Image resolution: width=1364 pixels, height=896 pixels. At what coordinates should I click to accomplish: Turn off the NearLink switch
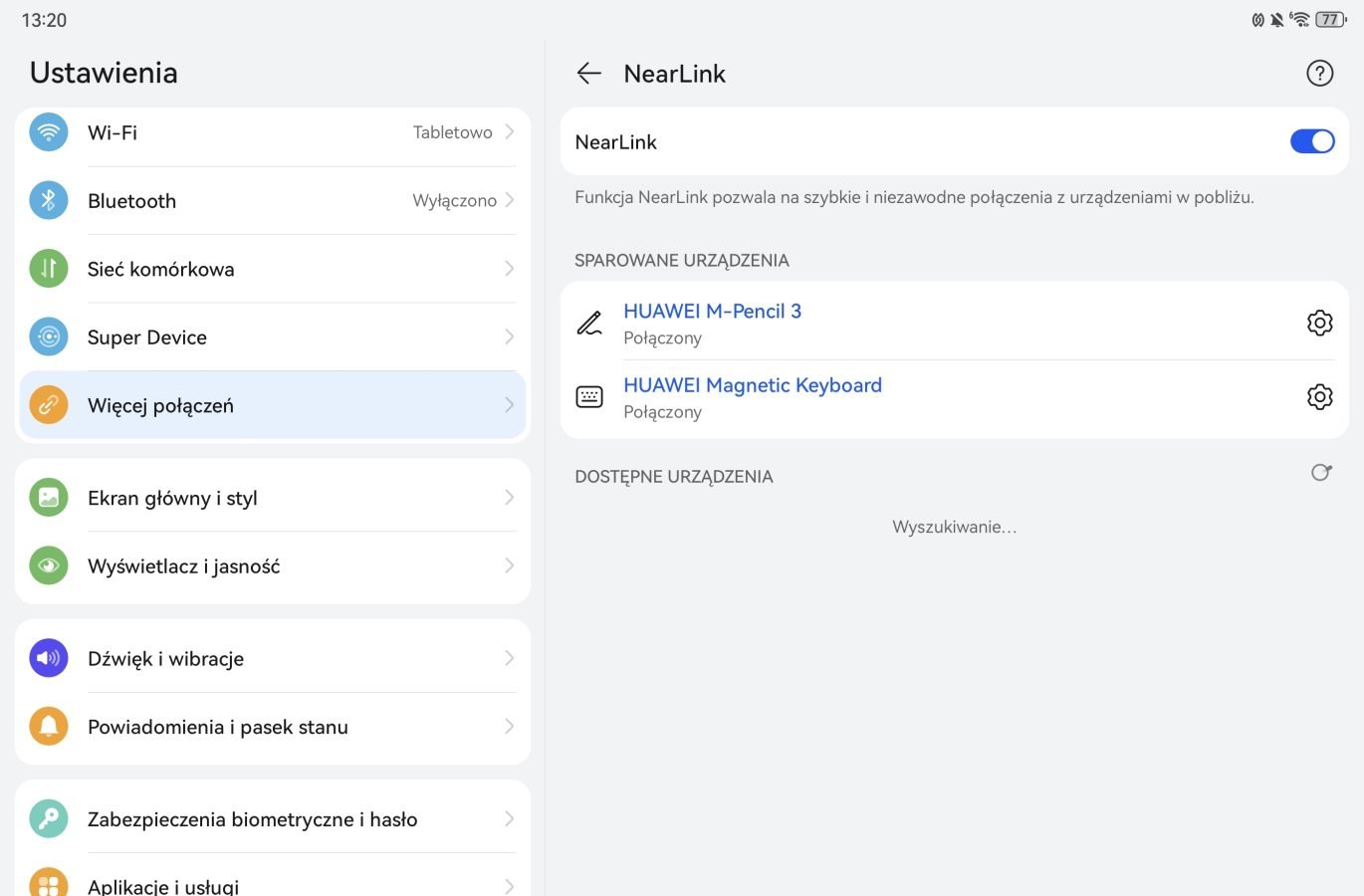[x=1312, y=141]
